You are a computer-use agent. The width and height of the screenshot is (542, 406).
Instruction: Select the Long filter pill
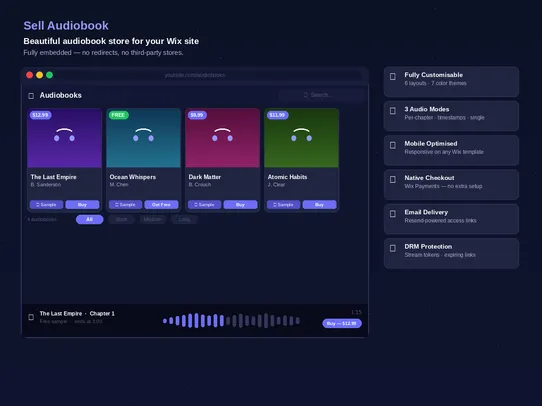(184, 219)
